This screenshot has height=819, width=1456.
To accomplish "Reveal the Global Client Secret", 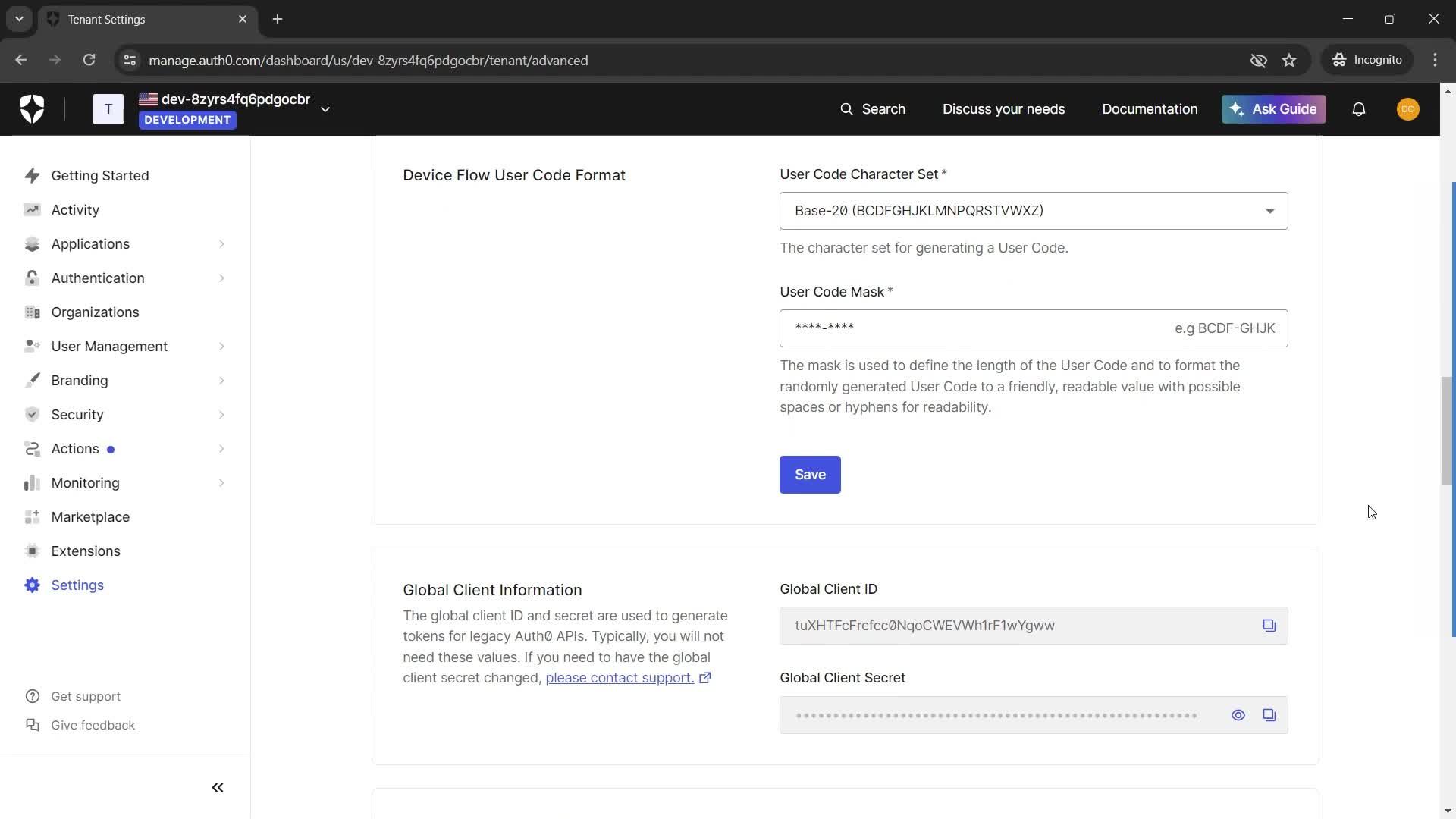I will click(1238, 715).
